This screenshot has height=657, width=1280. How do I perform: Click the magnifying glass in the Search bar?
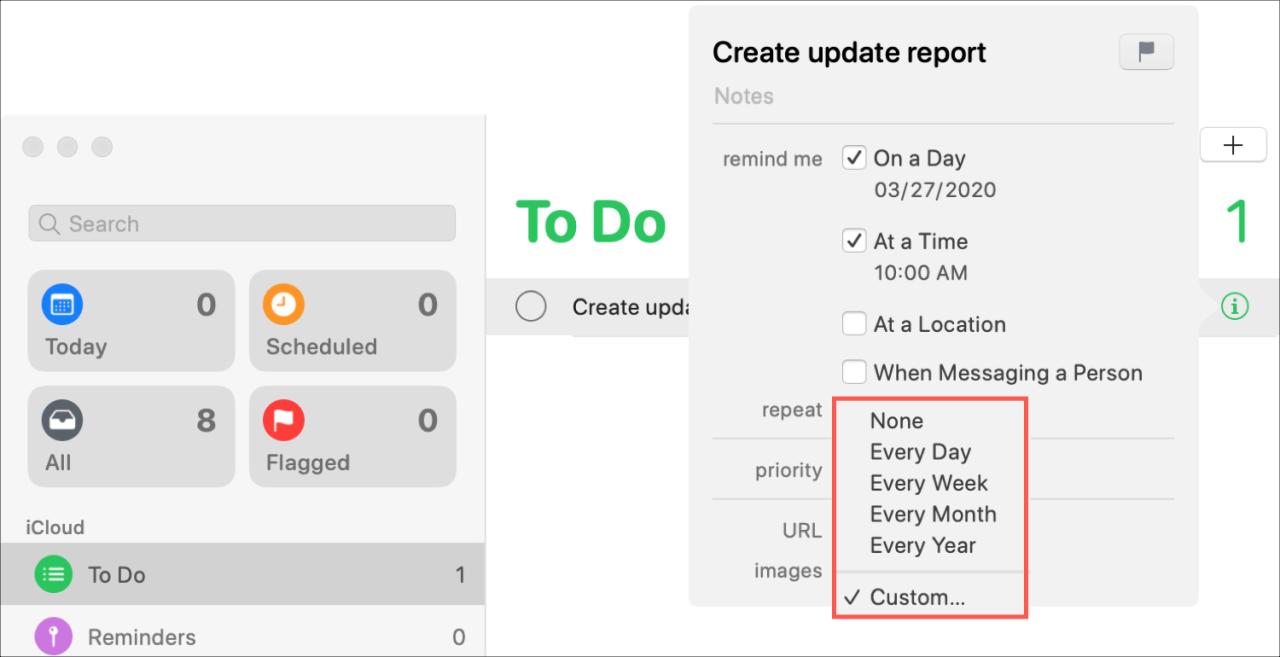tap(49, 224)
